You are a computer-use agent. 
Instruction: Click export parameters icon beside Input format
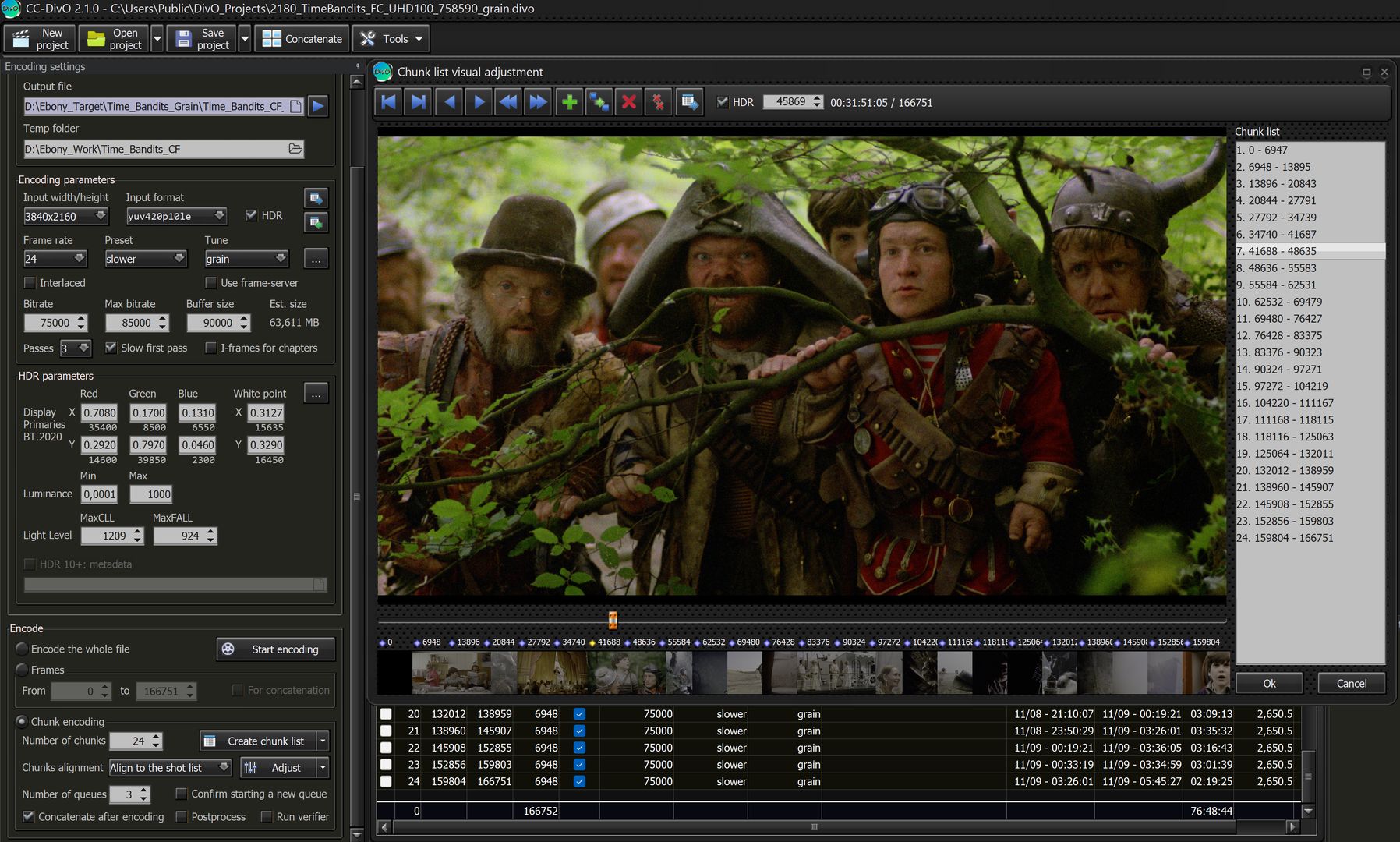[x=316, y=198]
